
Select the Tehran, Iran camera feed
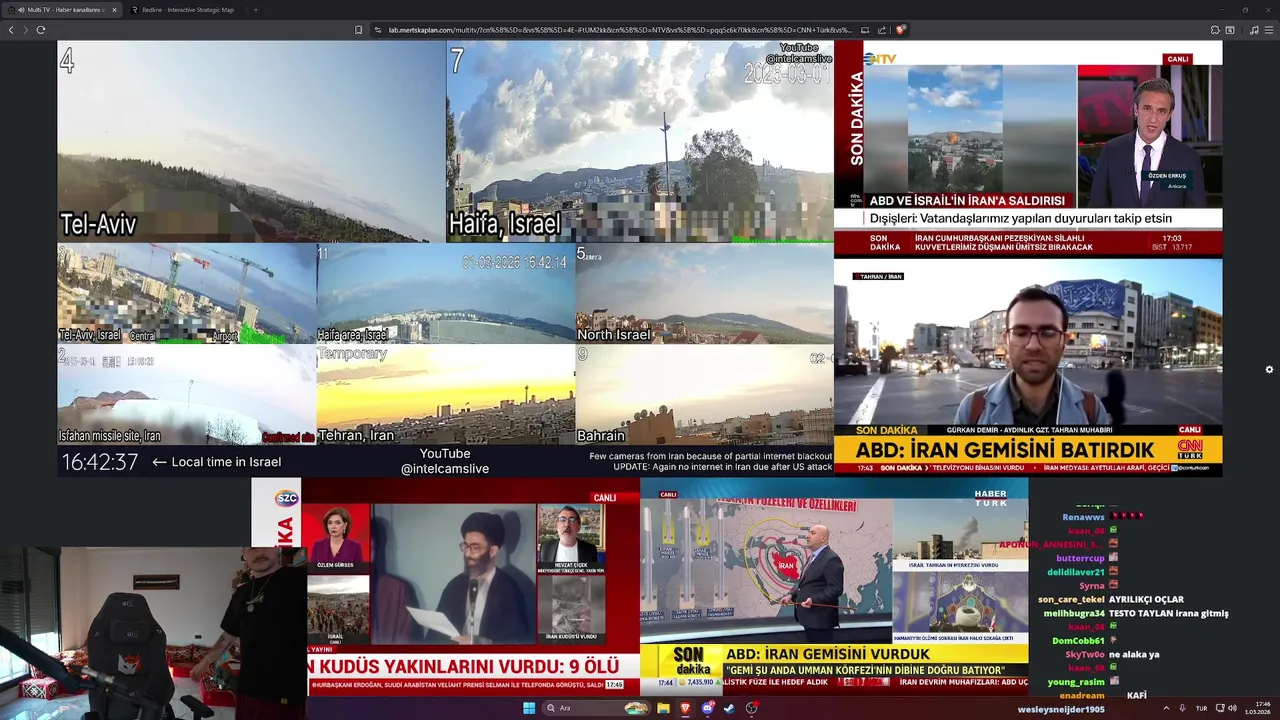[x=446, y=395]
